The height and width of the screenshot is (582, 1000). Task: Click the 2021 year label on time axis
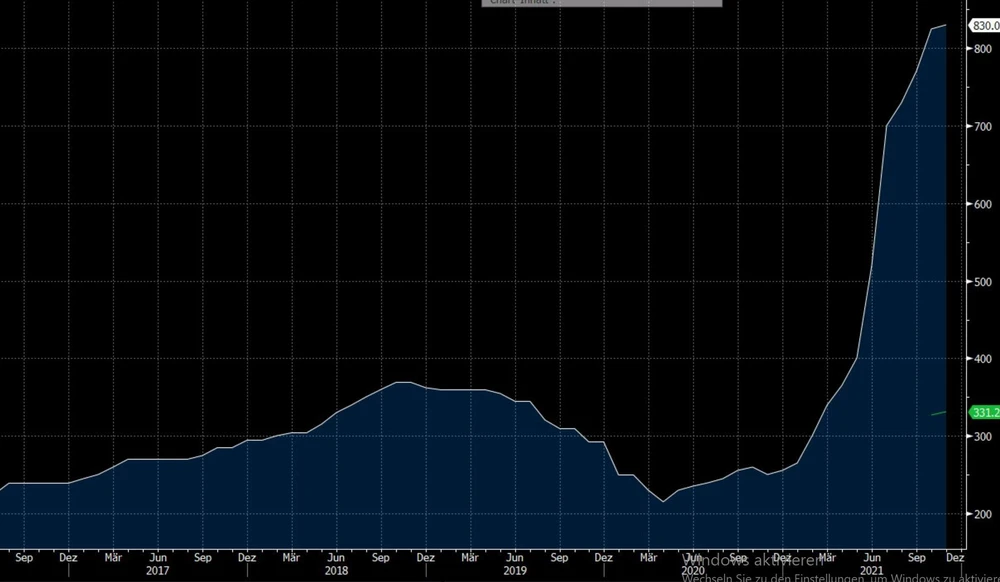tap(870, 572)
